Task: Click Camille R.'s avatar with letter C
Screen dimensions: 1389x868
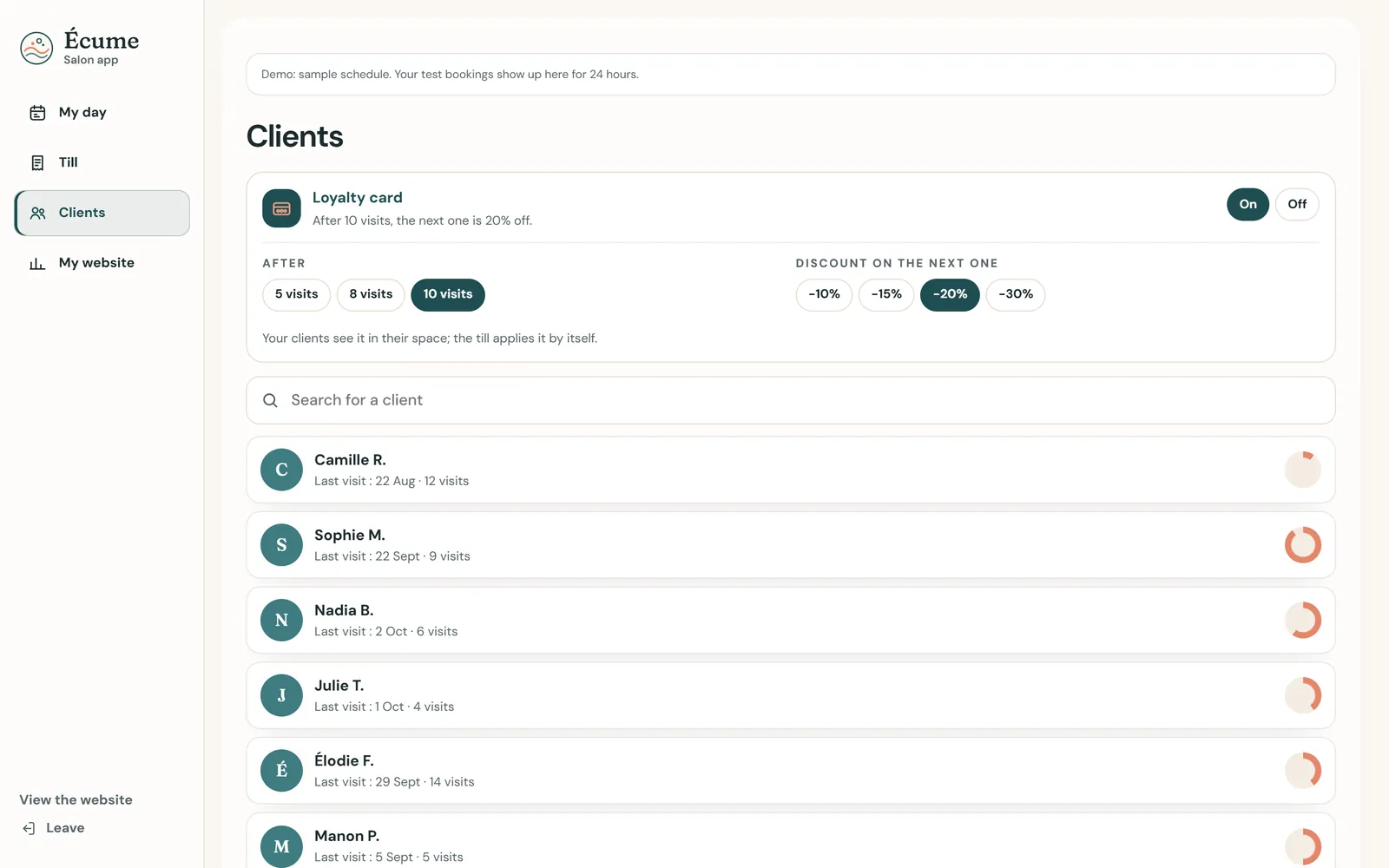Action: [281, 470]
